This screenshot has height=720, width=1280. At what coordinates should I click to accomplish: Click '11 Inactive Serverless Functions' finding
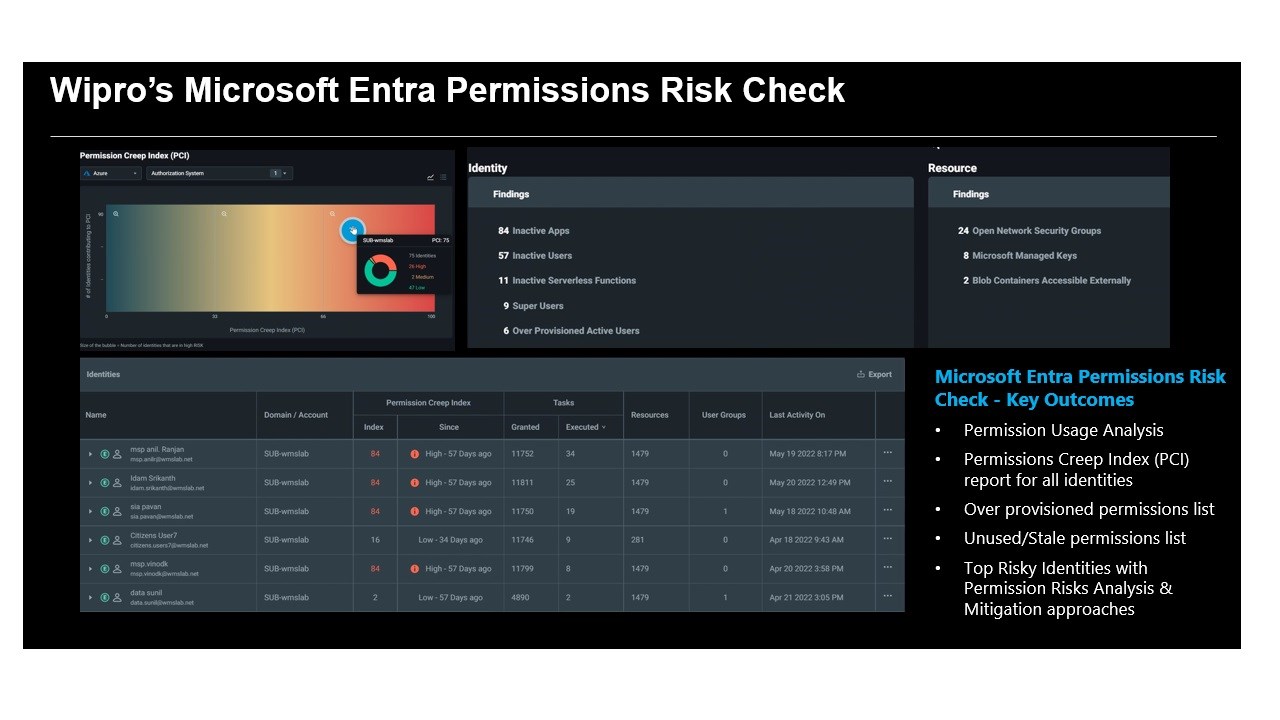[x=567, y=281]
